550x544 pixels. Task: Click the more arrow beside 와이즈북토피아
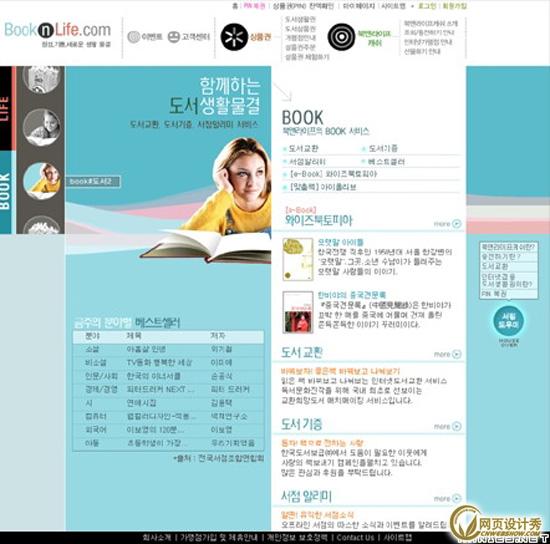(457, 223)
